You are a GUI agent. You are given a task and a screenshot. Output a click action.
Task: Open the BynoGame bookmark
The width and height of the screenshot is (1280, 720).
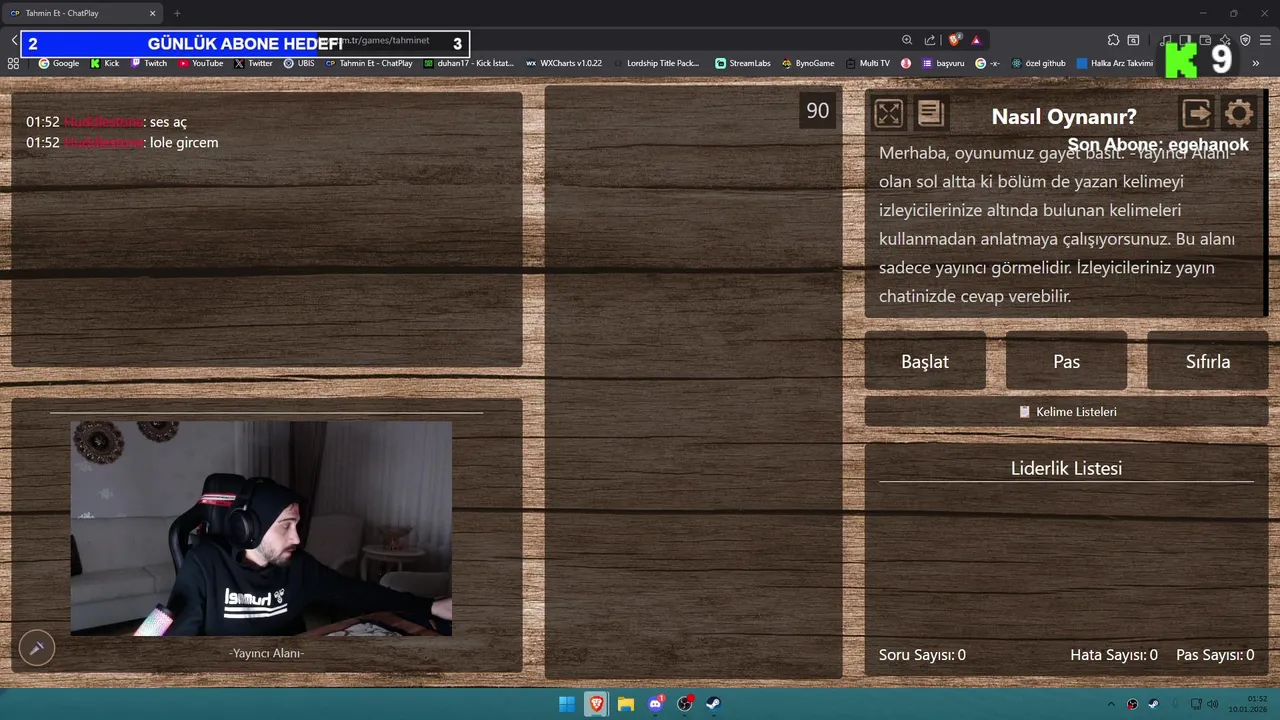point(808,63)
